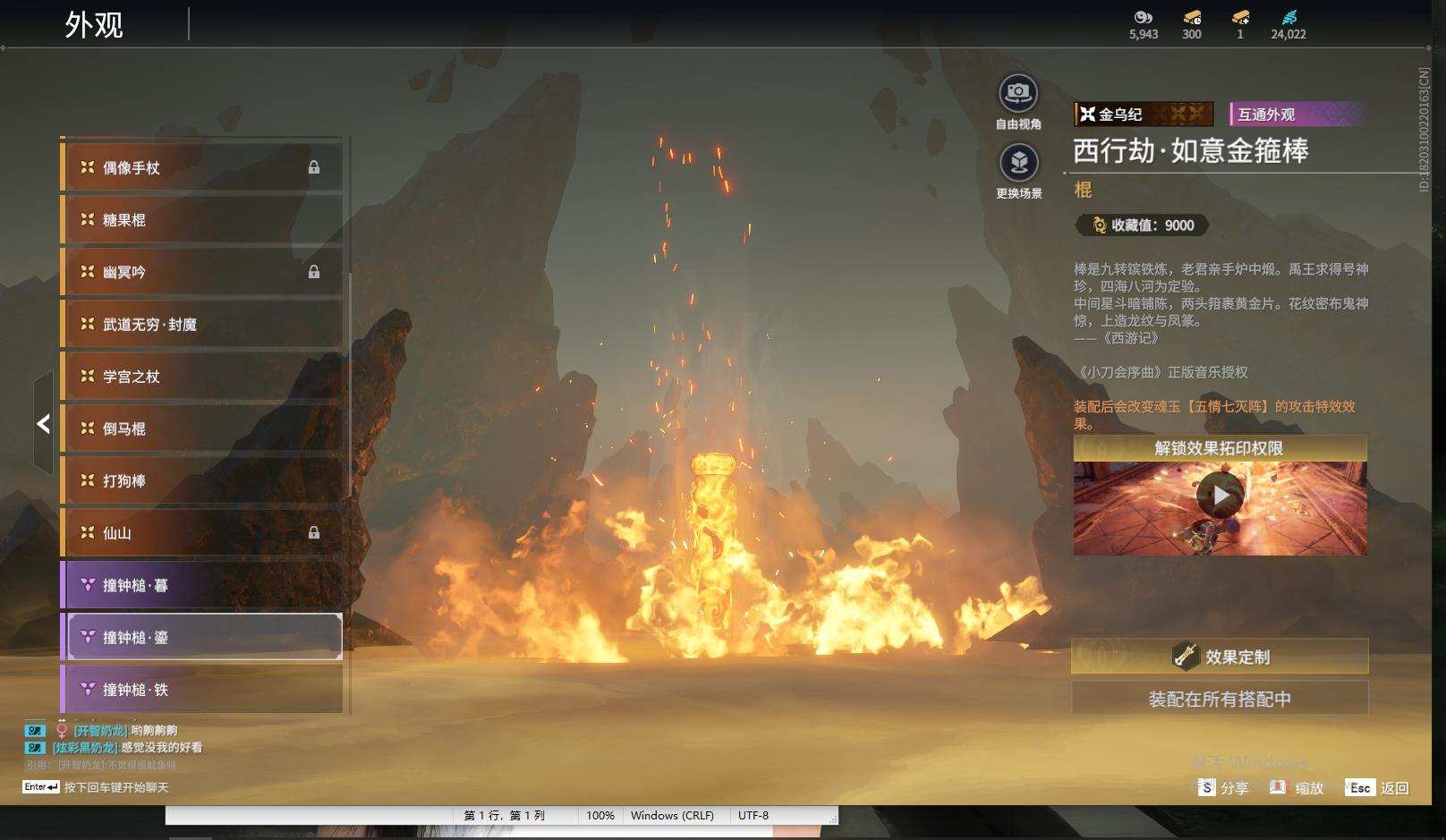The width and height of the screenshot is (1446, 840).
Task: Open the free camera view icon
Action: (1018, 93)
